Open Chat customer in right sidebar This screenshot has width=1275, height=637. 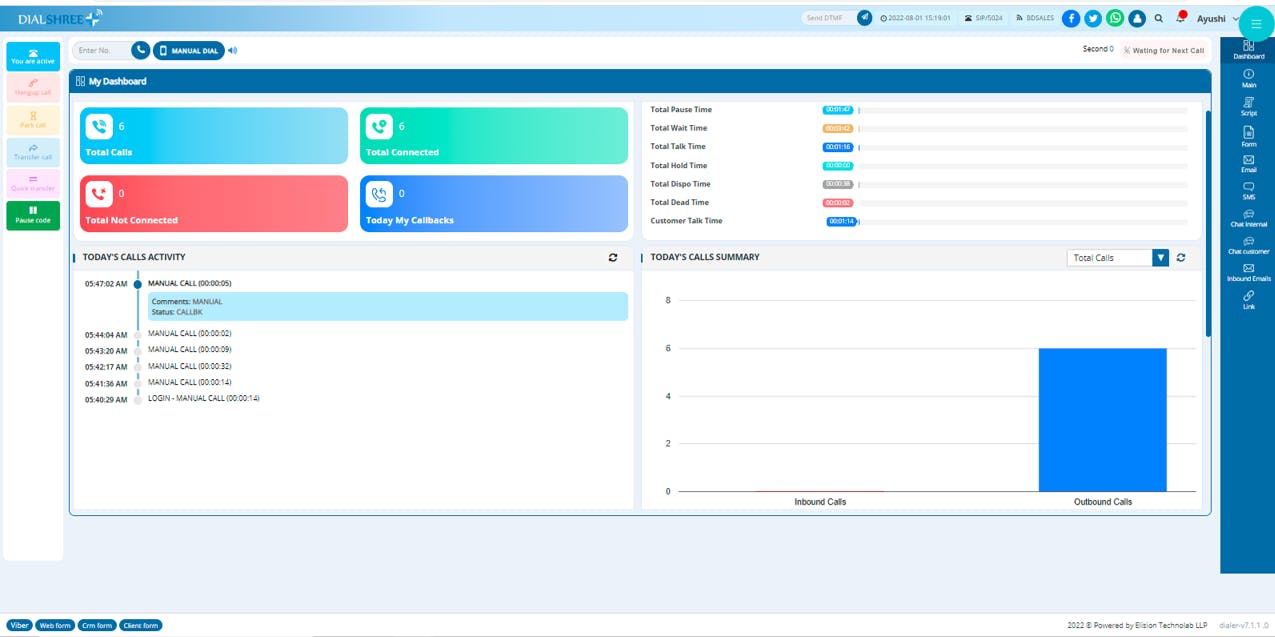coord(1249,245)
